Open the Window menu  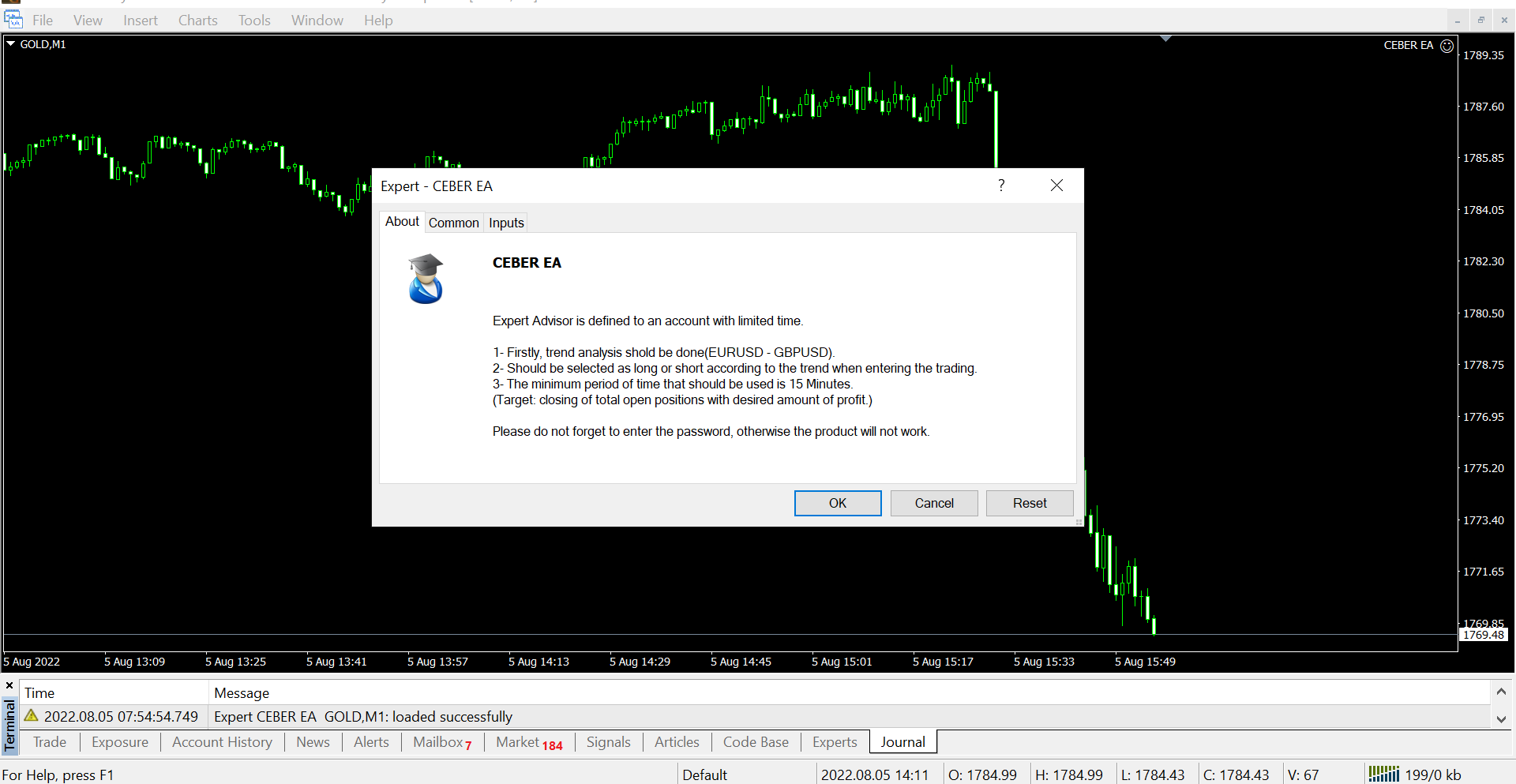[317, 21]
